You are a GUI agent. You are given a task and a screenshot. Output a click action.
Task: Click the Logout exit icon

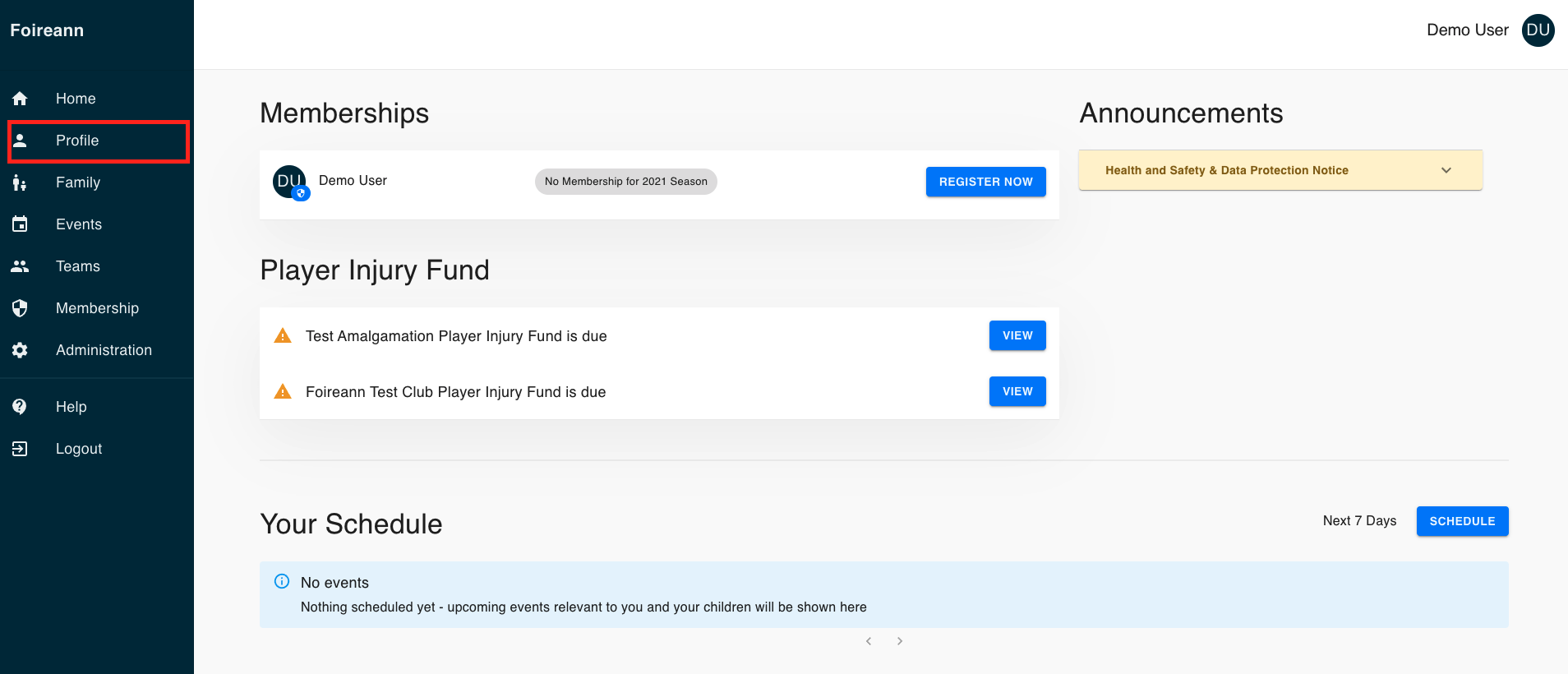[x=20, y=449]
